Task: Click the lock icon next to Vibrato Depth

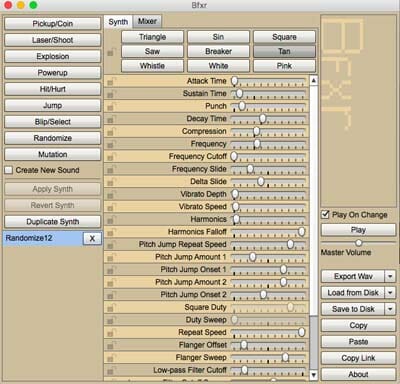Action: 111,195
